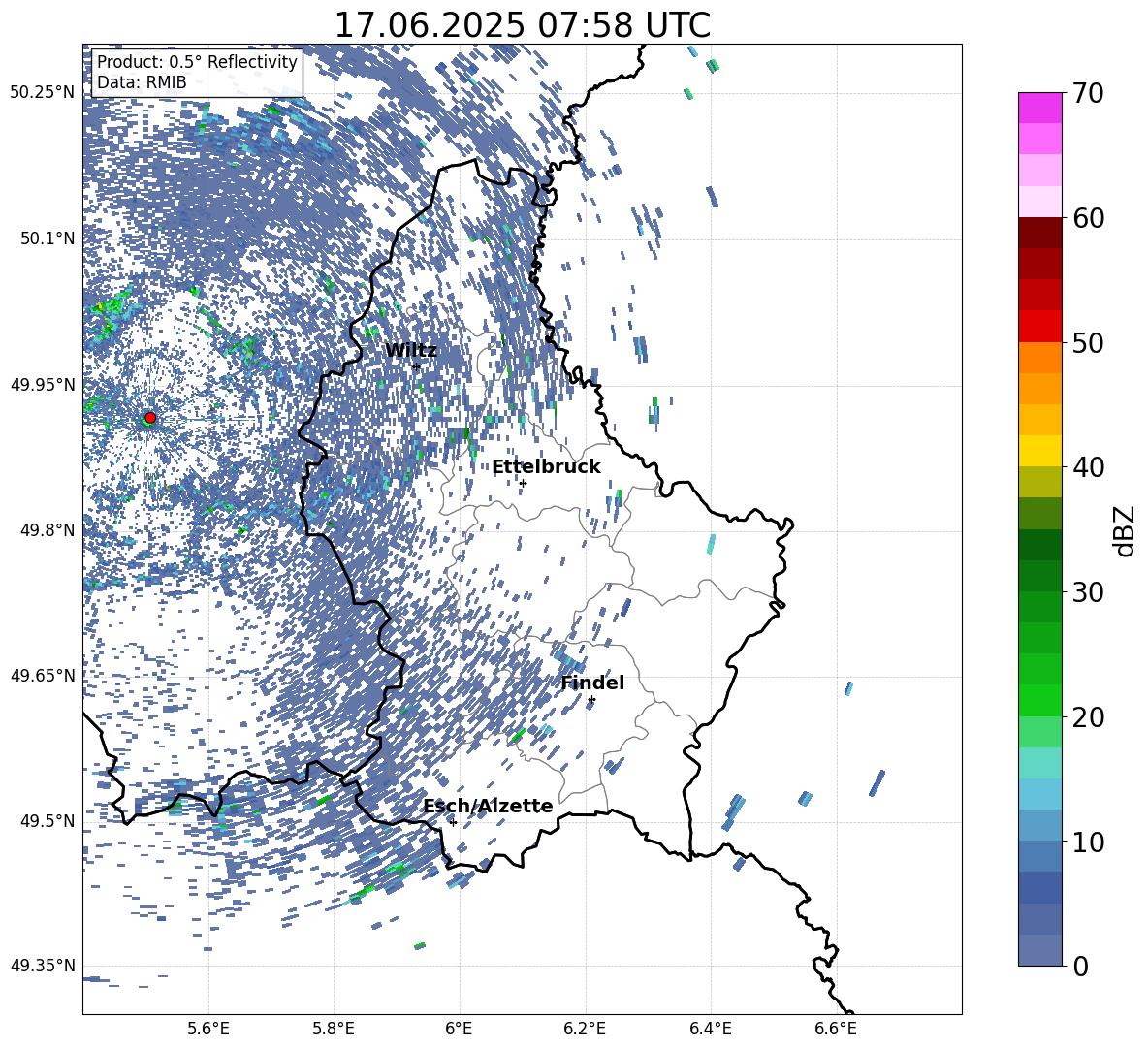Click the Esch/Alzette city label
Viewport: 1148px width, 1048px height.
(x=489, y=807)
